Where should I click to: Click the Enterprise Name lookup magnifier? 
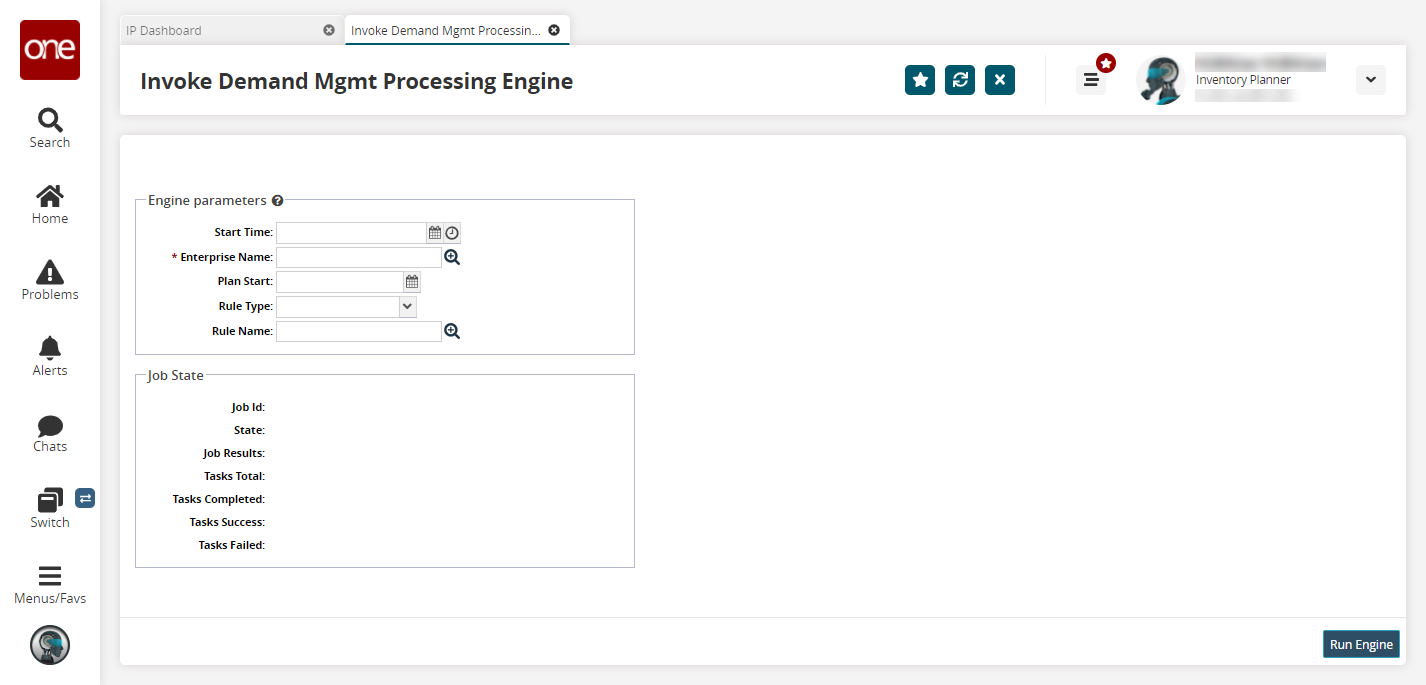point(452,257)
